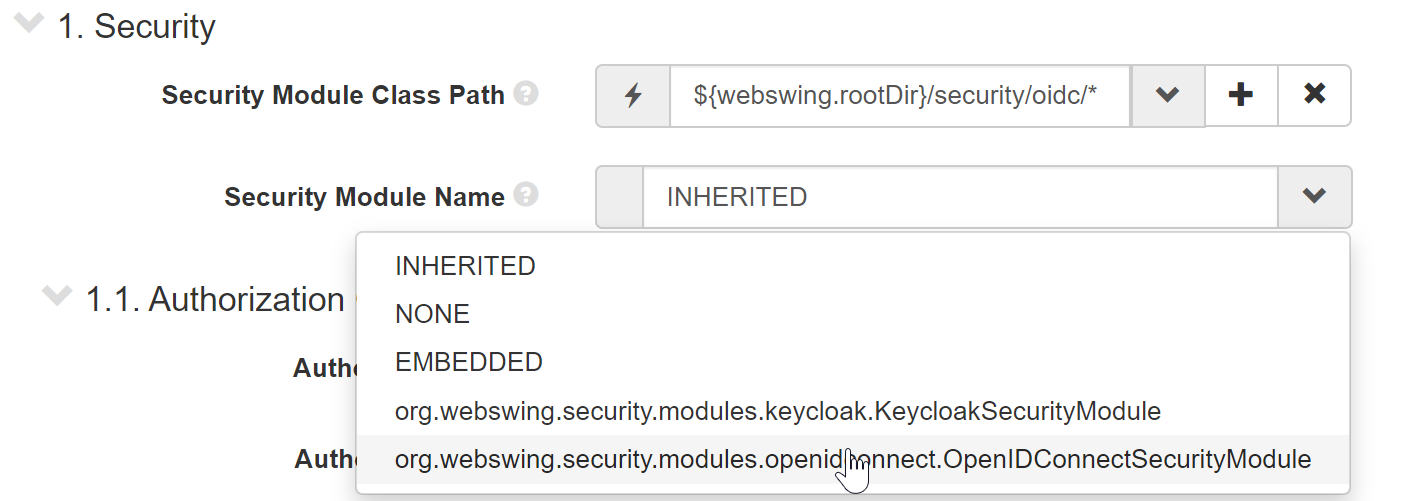Screen dimensions: 1416x501
Task: Toggle the Security Module Name dropdown arrow
Action: pos(1314,197)
